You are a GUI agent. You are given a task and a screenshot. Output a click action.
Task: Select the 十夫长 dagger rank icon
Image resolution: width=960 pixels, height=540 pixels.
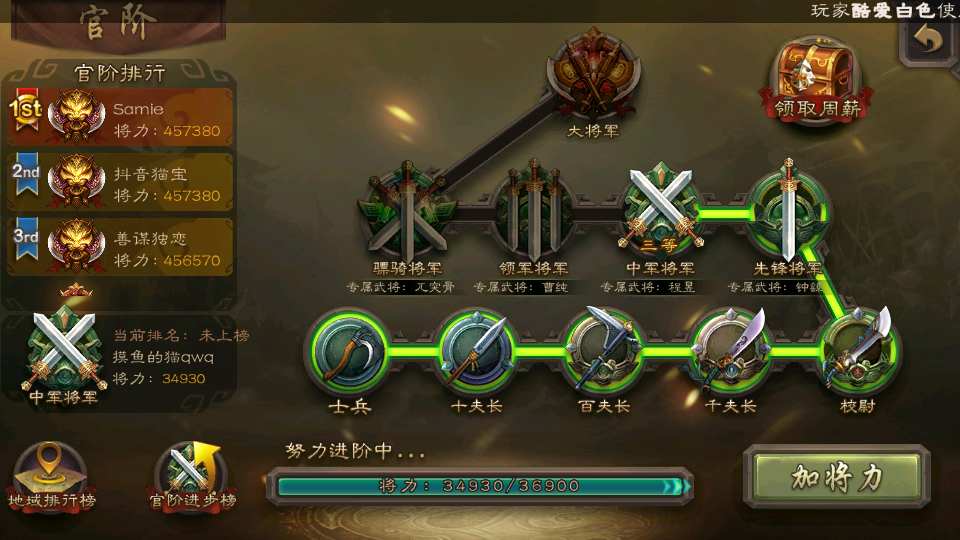(x=476, y=351)
